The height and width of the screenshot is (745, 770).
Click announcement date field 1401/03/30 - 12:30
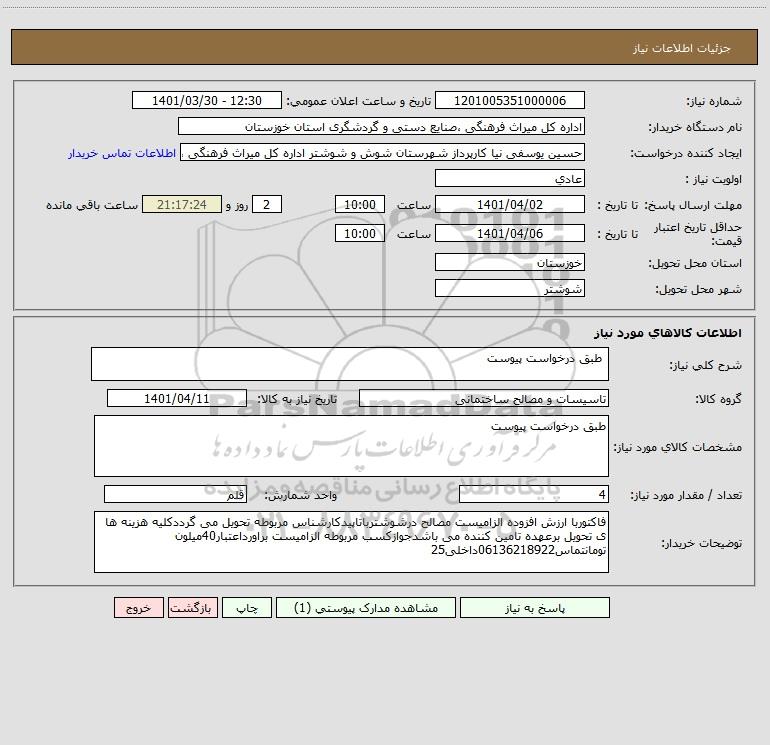[x=207, y=101]
